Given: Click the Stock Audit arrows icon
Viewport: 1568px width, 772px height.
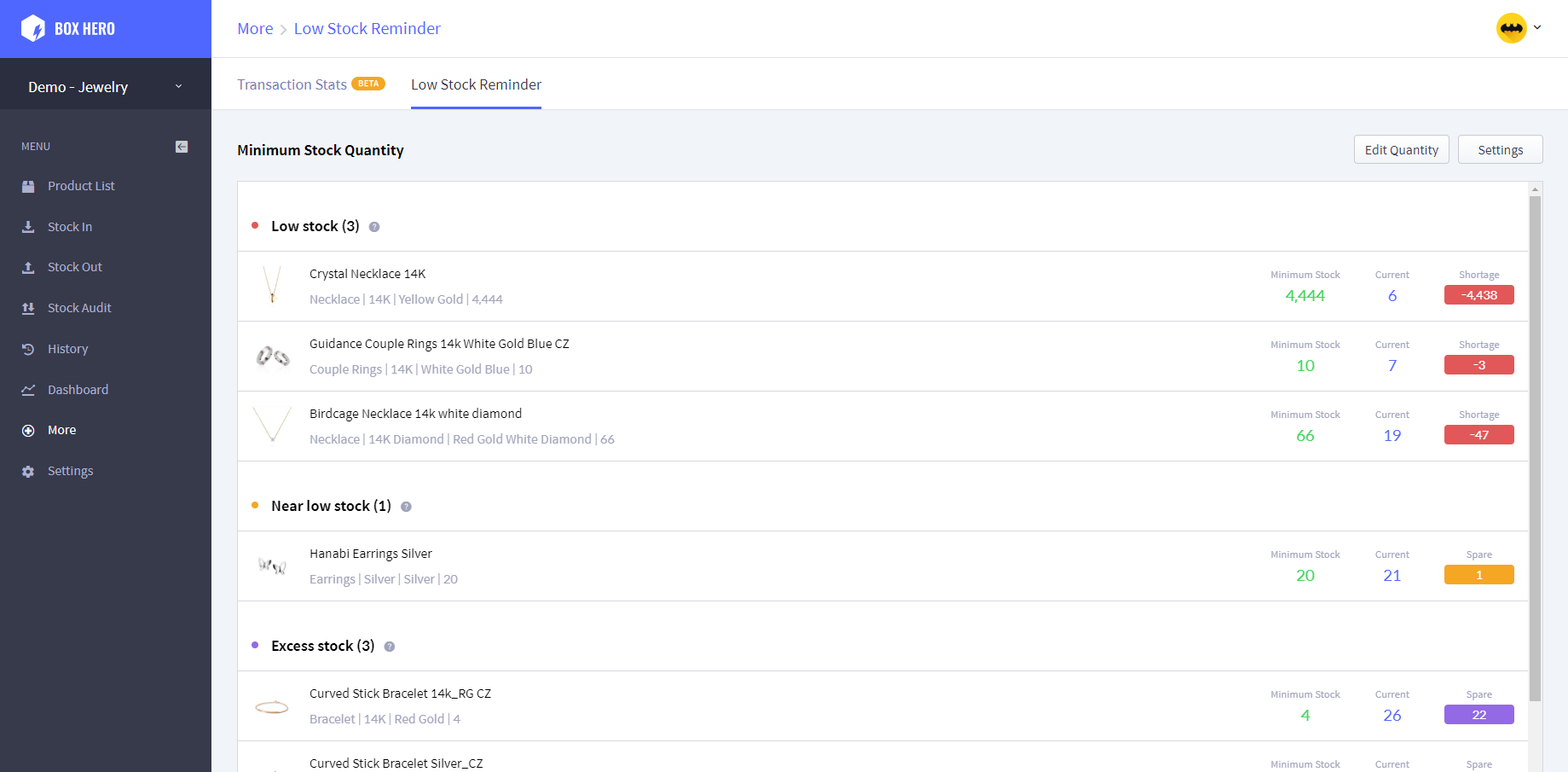Looking at the screenshot, I should point(28,308).
